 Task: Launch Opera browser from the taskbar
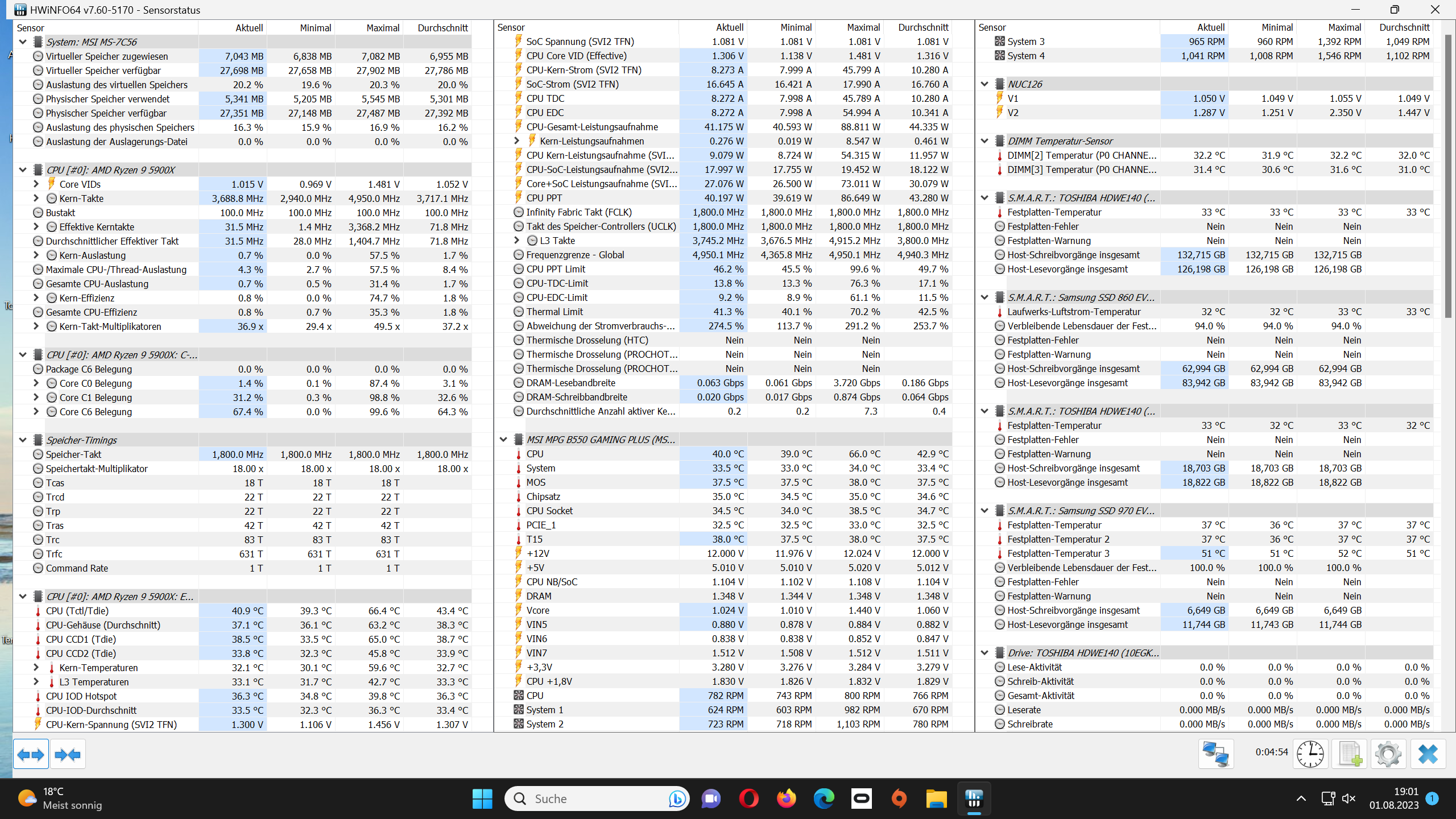pyautogui.click(x=748, y=799)
